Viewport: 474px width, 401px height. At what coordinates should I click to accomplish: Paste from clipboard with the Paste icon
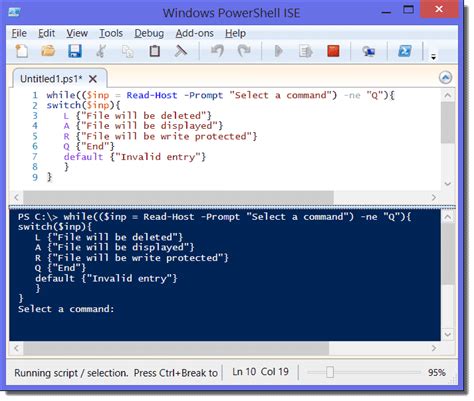pyautogui.click(x=154, y=51)
